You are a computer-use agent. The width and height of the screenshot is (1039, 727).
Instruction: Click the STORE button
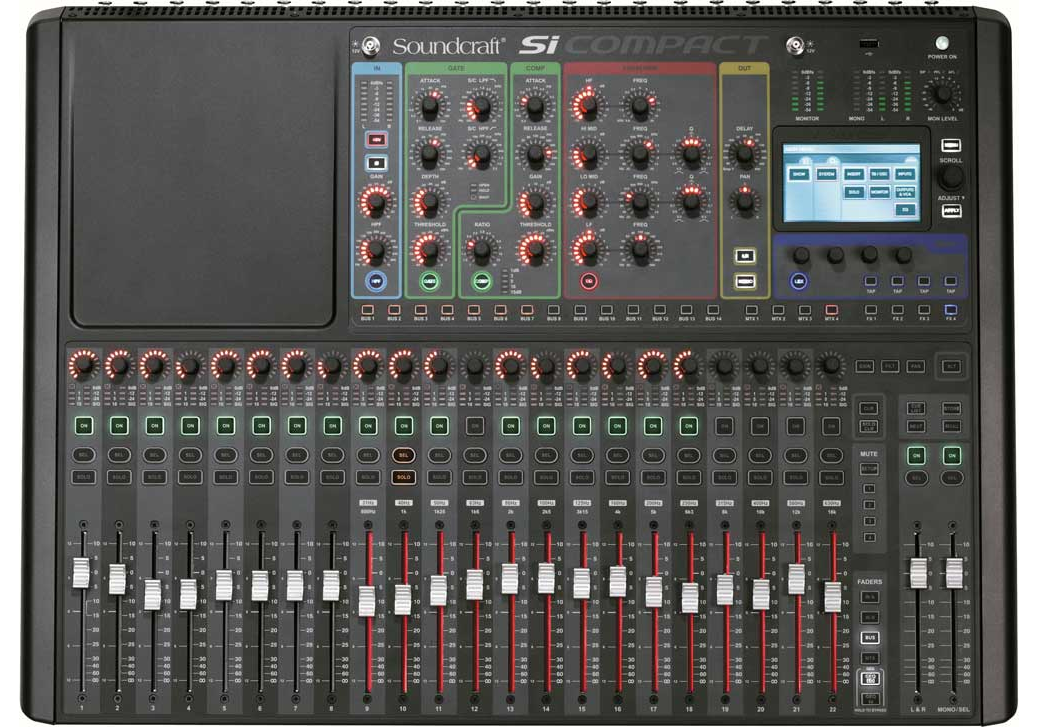952,408
